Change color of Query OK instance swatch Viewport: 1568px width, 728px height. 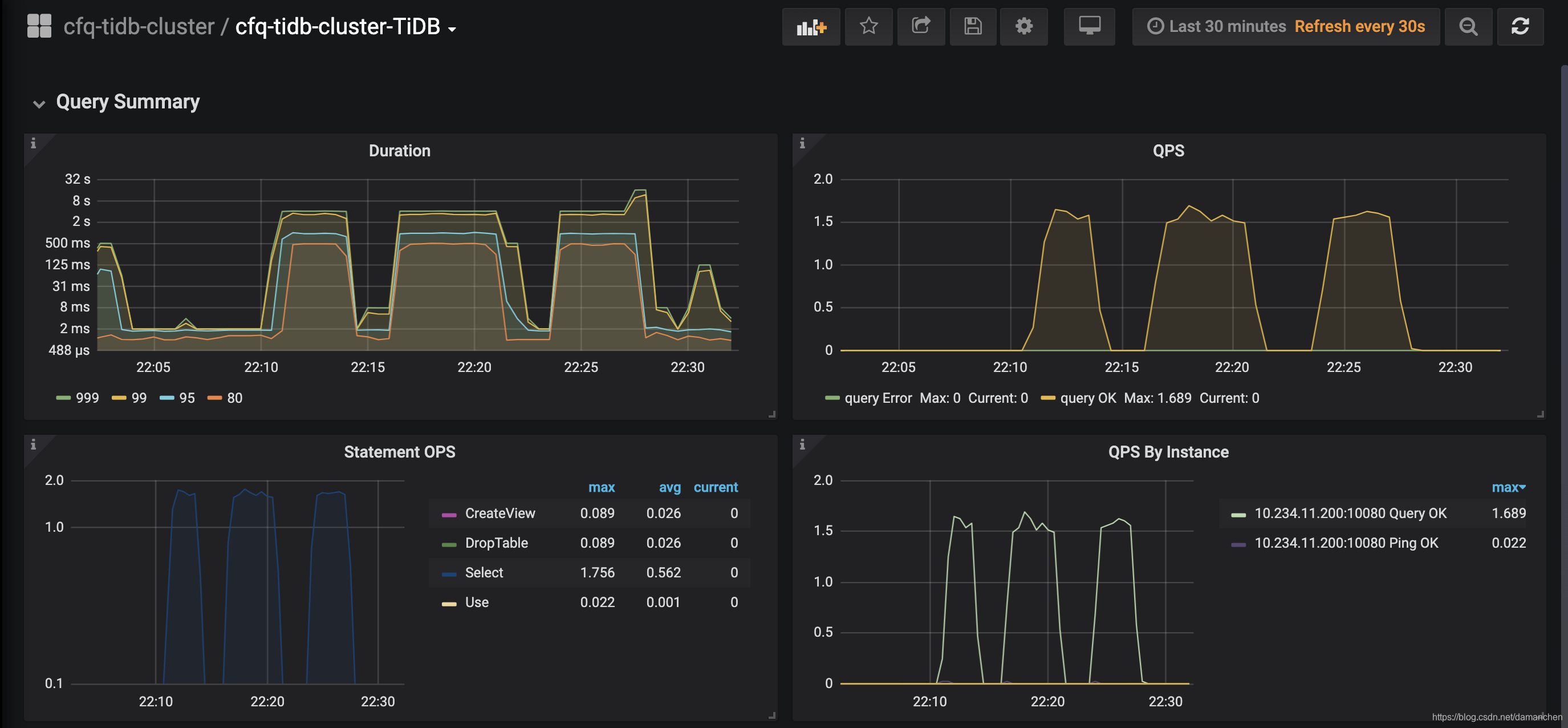[x=1238, y=515]
